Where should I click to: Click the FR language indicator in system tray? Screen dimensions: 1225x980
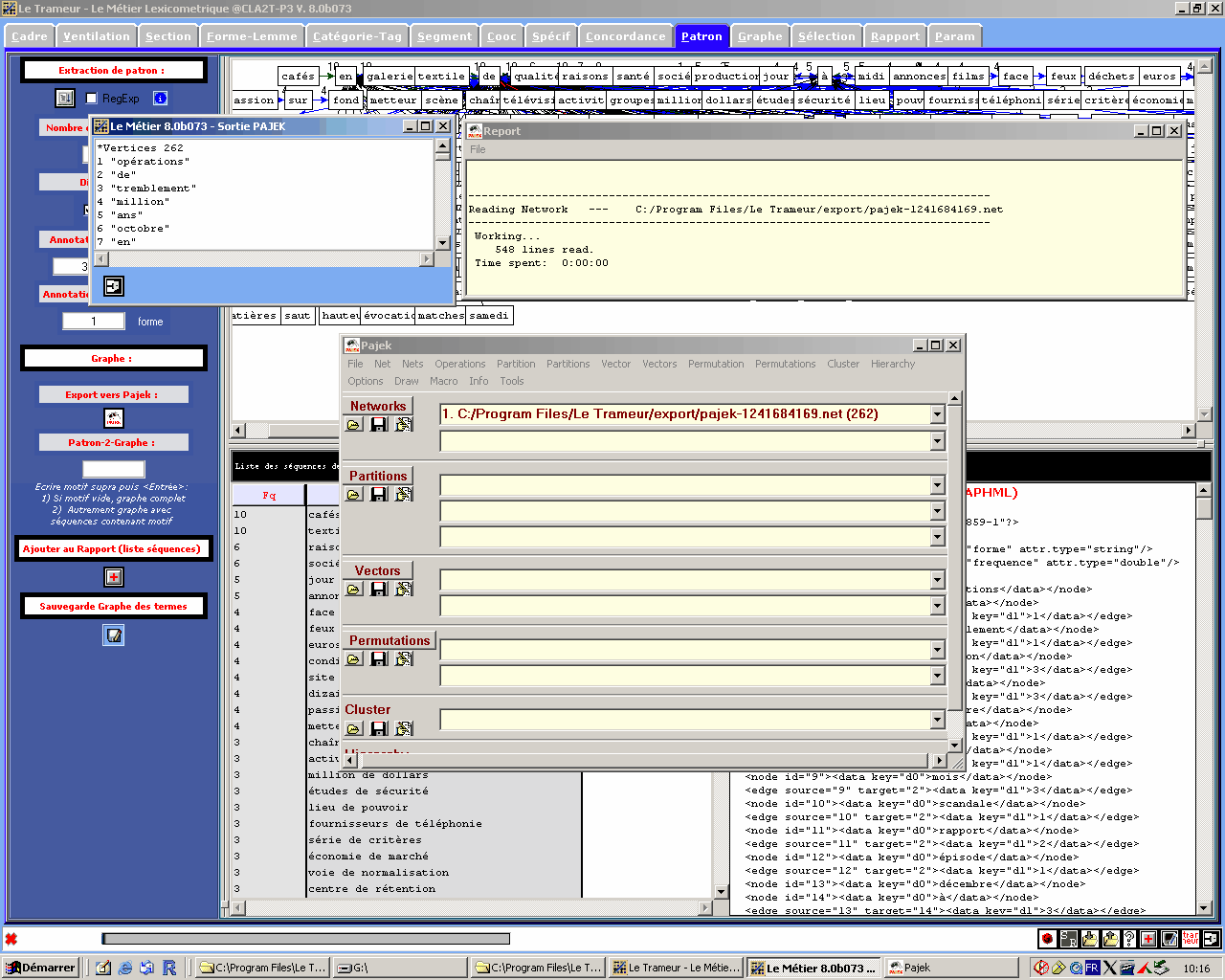1092,968
